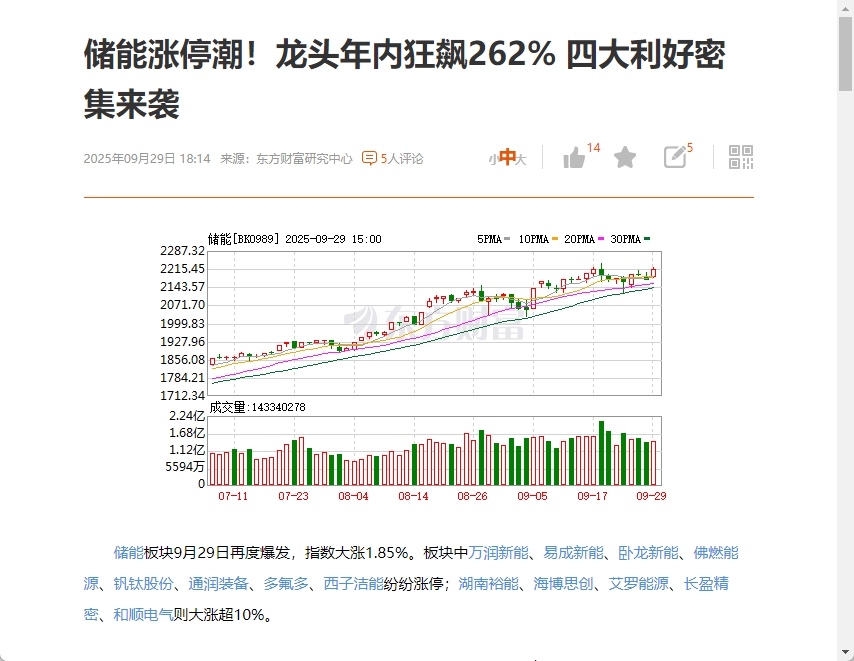The height and width of the screenshot is (661, 854).
Task: Set font size to large 大
Action: coord(521,160)
